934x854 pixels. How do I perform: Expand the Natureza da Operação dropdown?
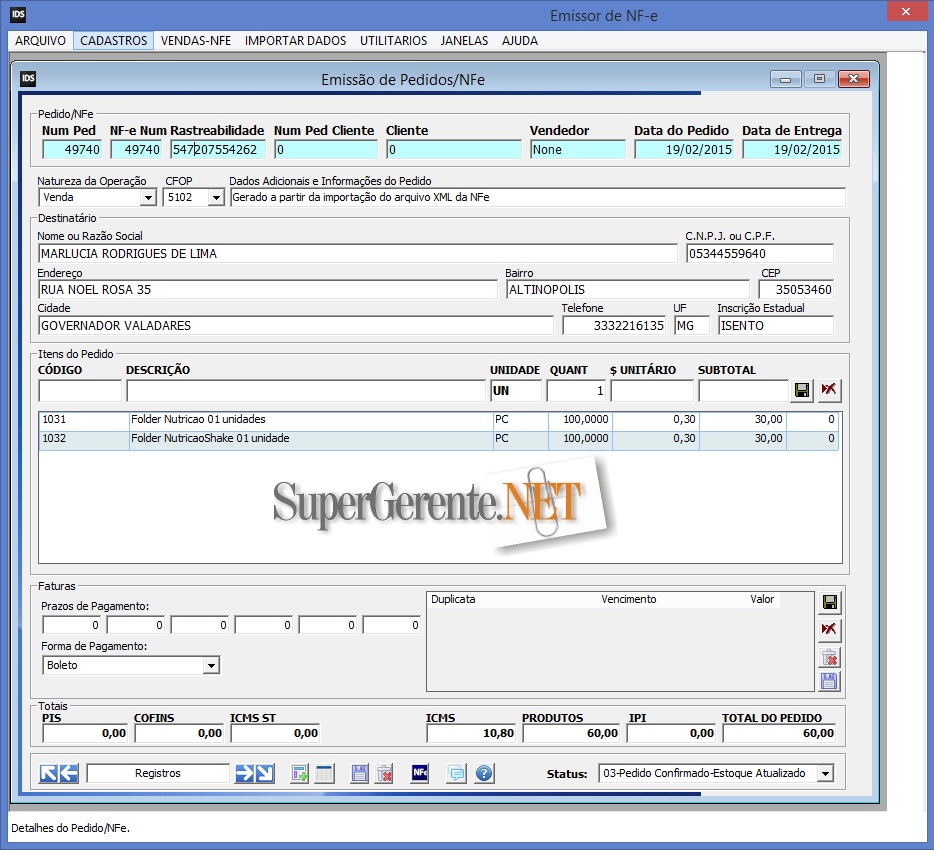pos(148,197)
